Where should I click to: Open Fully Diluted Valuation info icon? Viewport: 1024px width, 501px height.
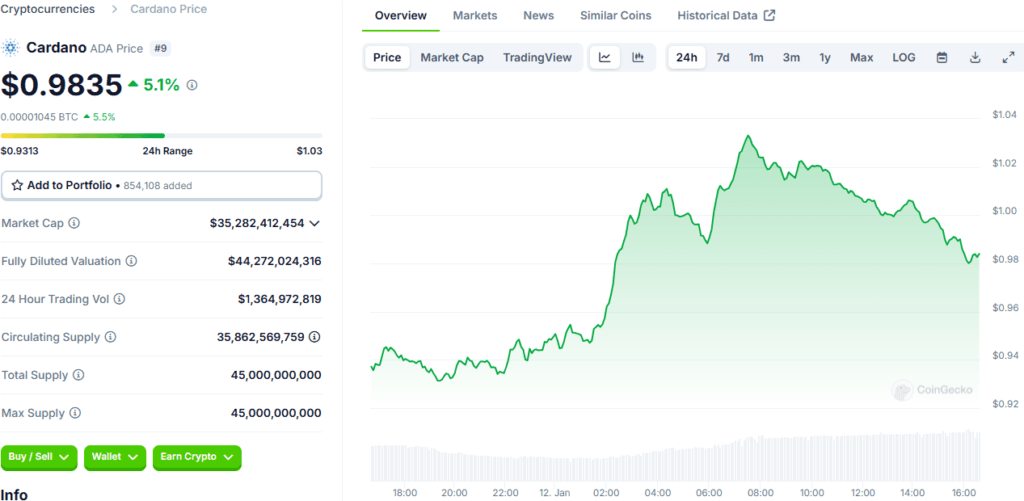131,261
